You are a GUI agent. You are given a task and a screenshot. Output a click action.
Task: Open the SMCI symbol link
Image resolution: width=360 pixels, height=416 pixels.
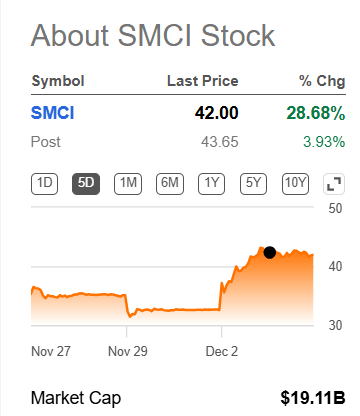[52, 113]
